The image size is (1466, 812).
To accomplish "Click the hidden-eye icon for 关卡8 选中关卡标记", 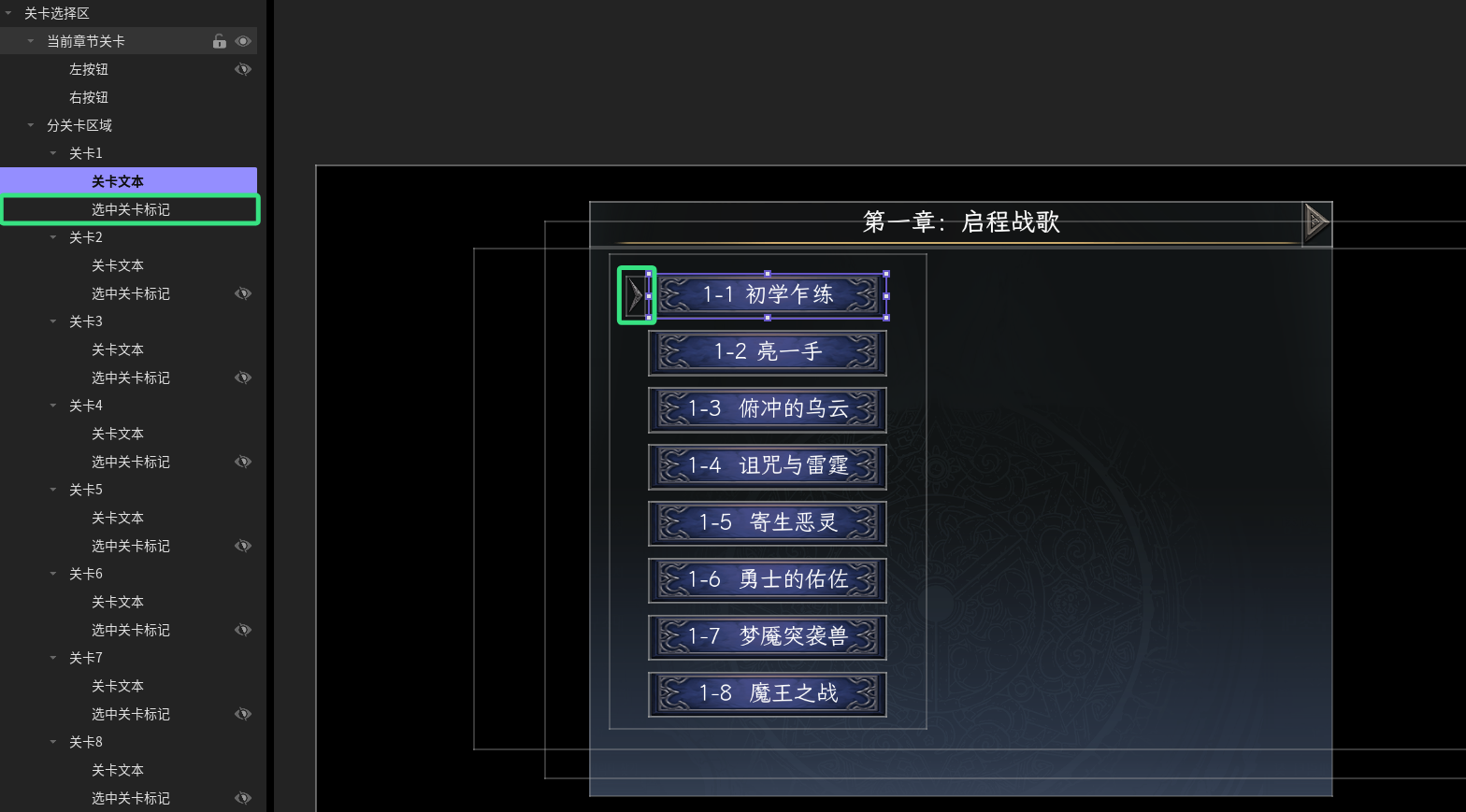I will (x=243, y=798).
